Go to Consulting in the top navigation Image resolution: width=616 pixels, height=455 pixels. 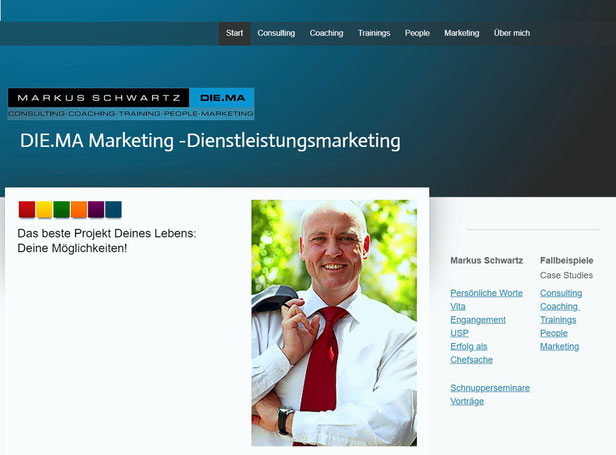[276, 33]
